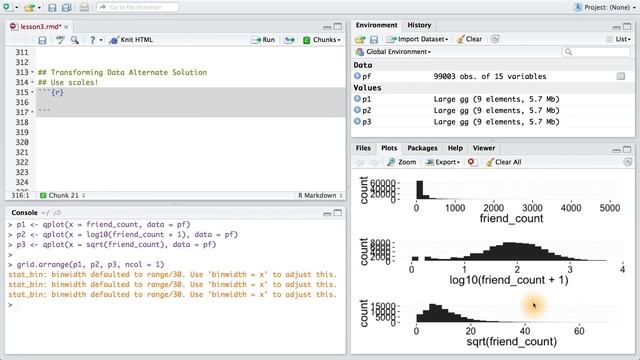Click the Clear All plots button
Image resolution: width=640 pixels, height=360 pixels.
point(504,162)
